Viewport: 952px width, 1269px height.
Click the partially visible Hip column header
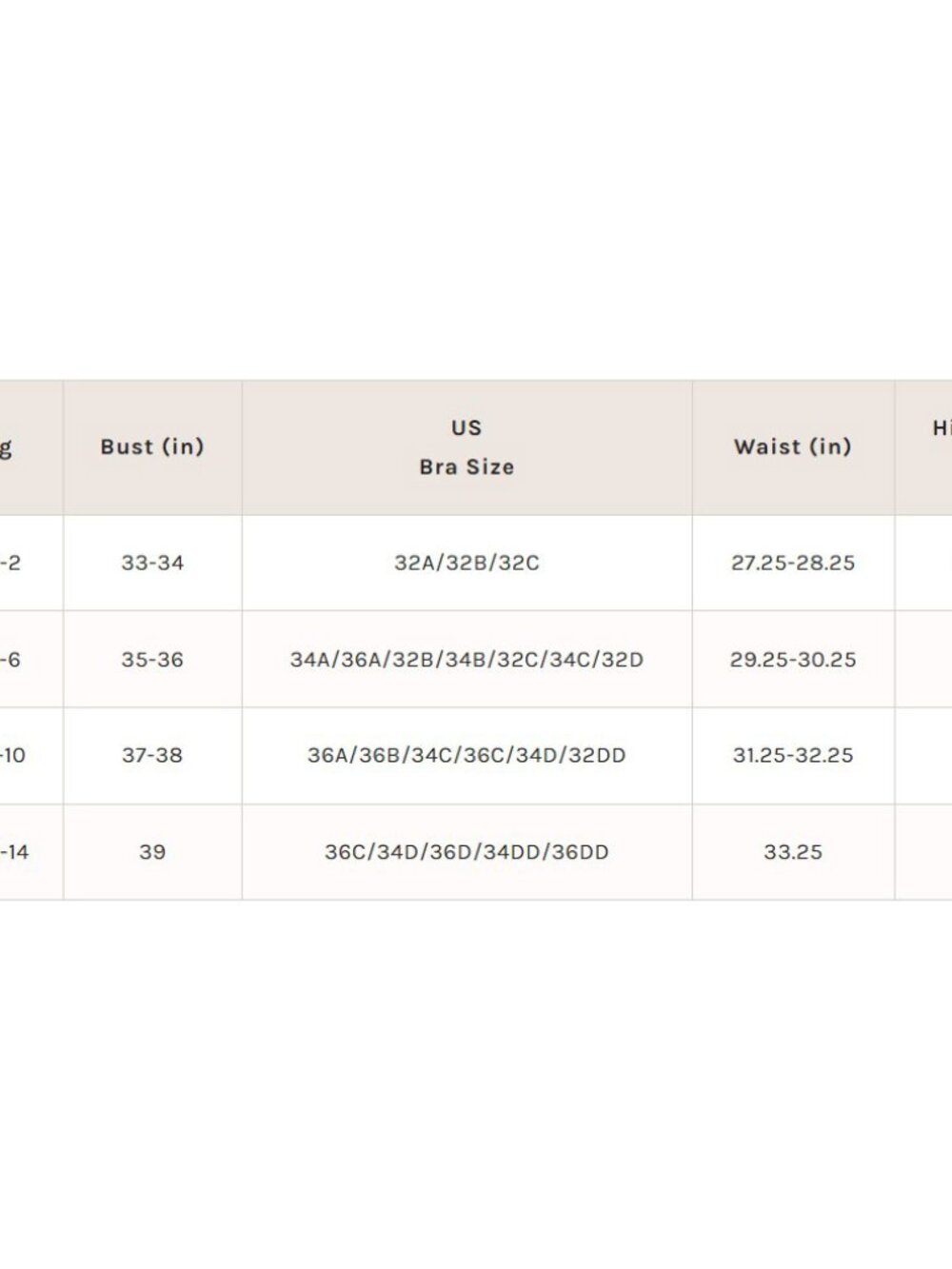(x=923, y=447)
